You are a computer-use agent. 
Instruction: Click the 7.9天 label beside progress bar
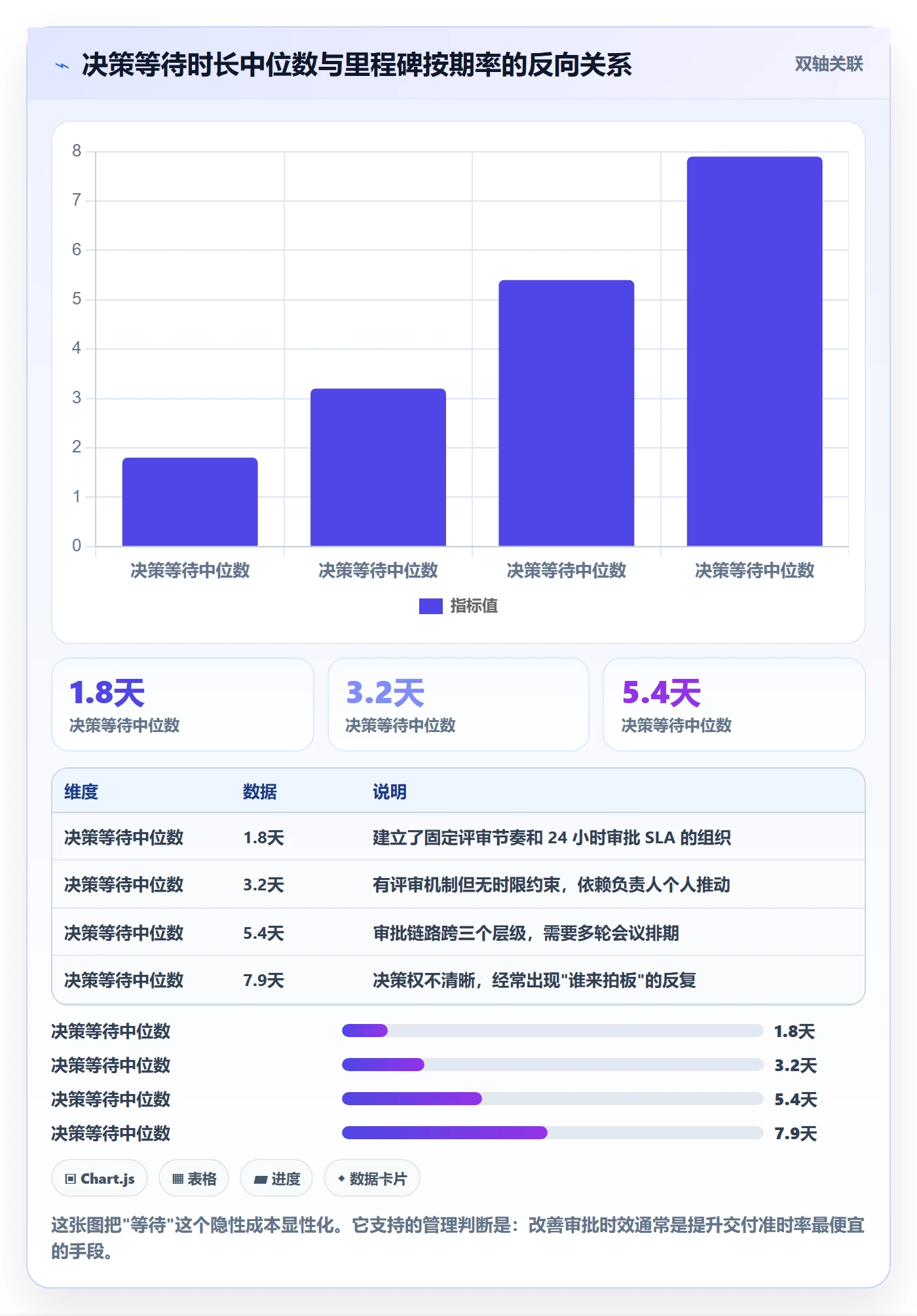tap(795, 1133)
